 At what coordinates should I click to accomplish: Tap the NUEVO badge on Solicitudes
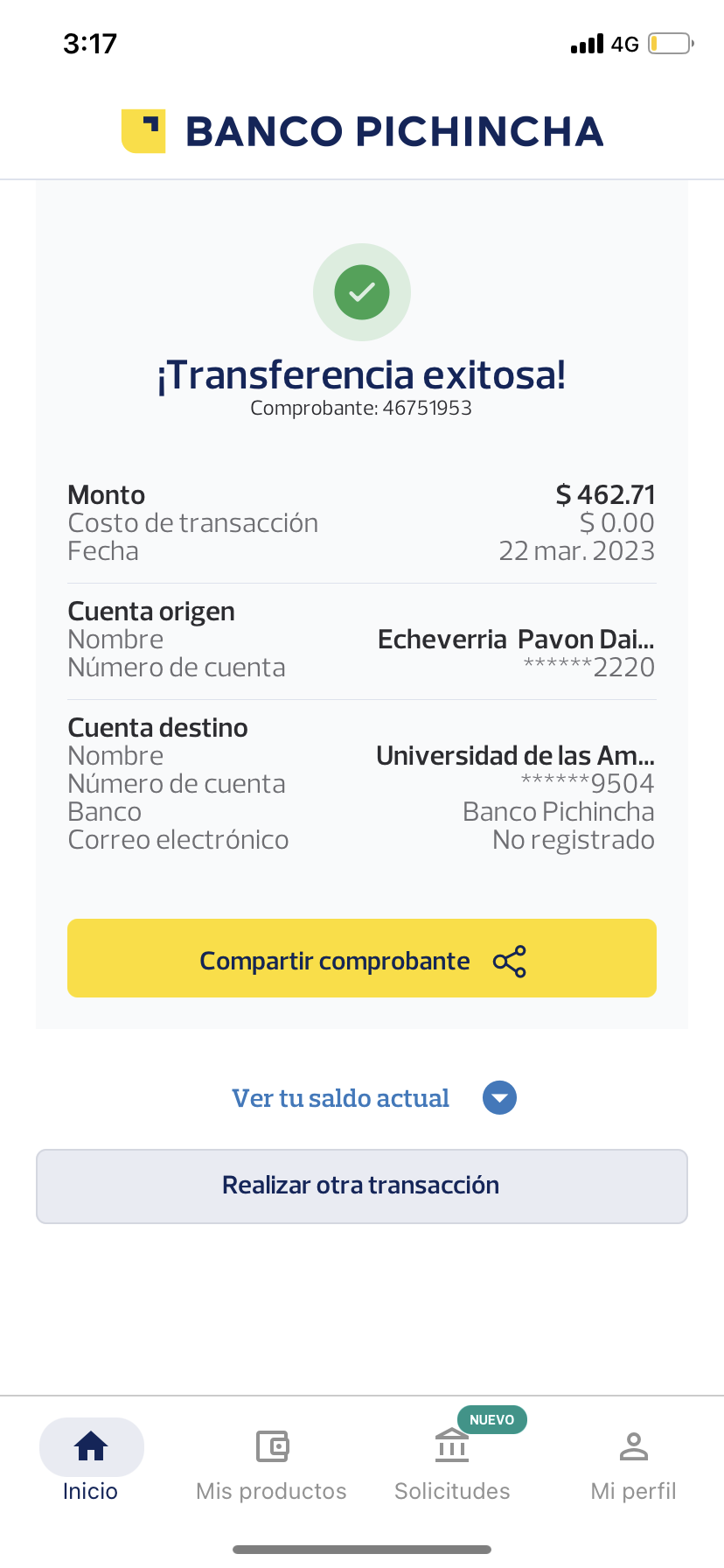[491, 1419]
